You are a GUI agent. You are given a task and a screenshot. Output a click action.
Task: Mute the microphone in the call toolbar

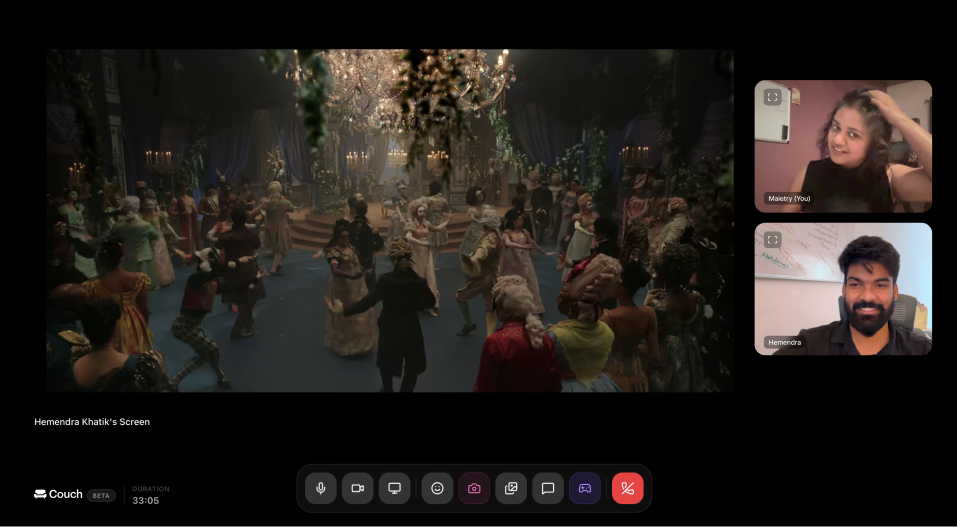320,488
